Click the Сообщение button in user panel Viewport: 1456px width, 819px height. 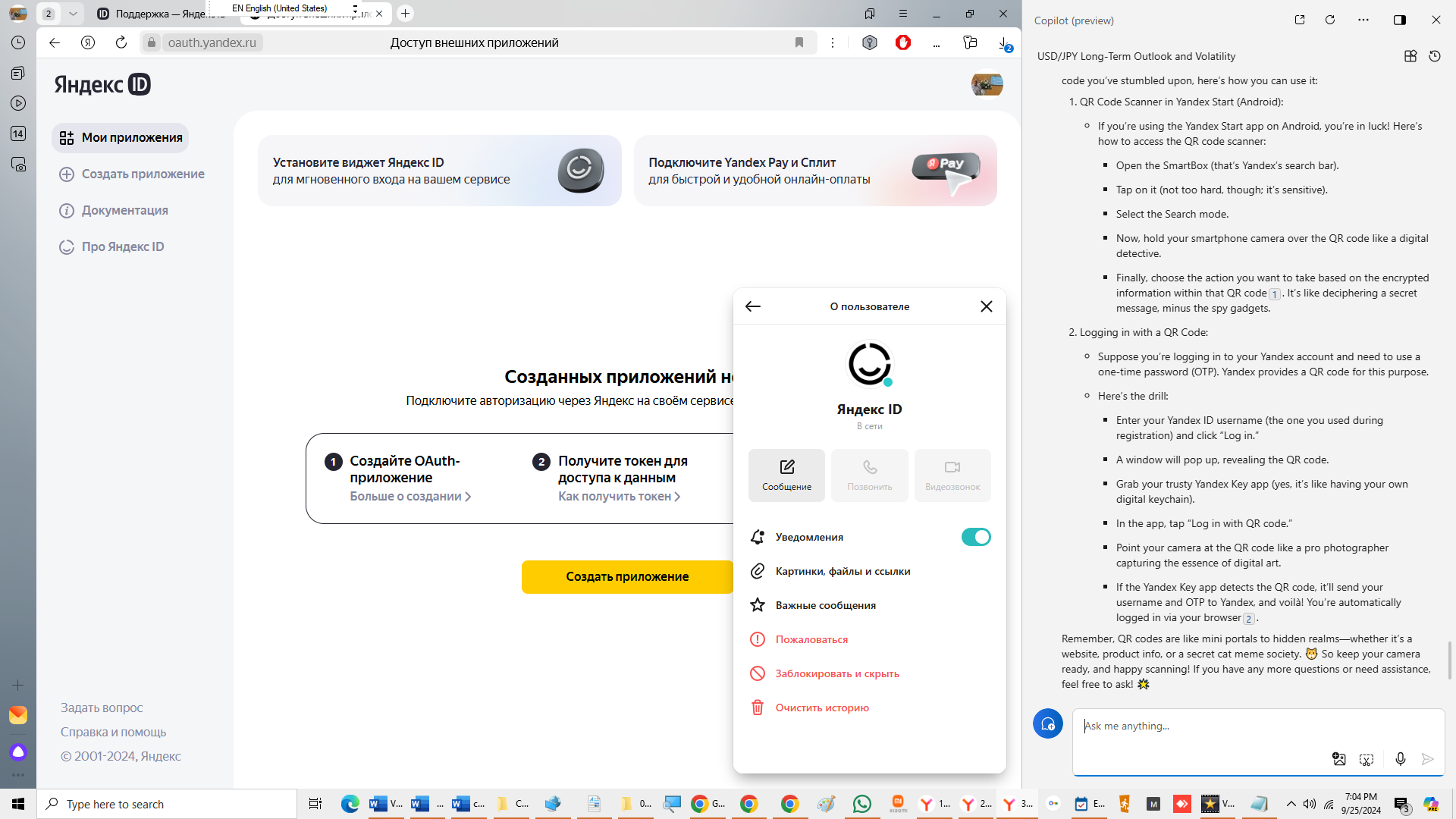click(x=786, y=475)
